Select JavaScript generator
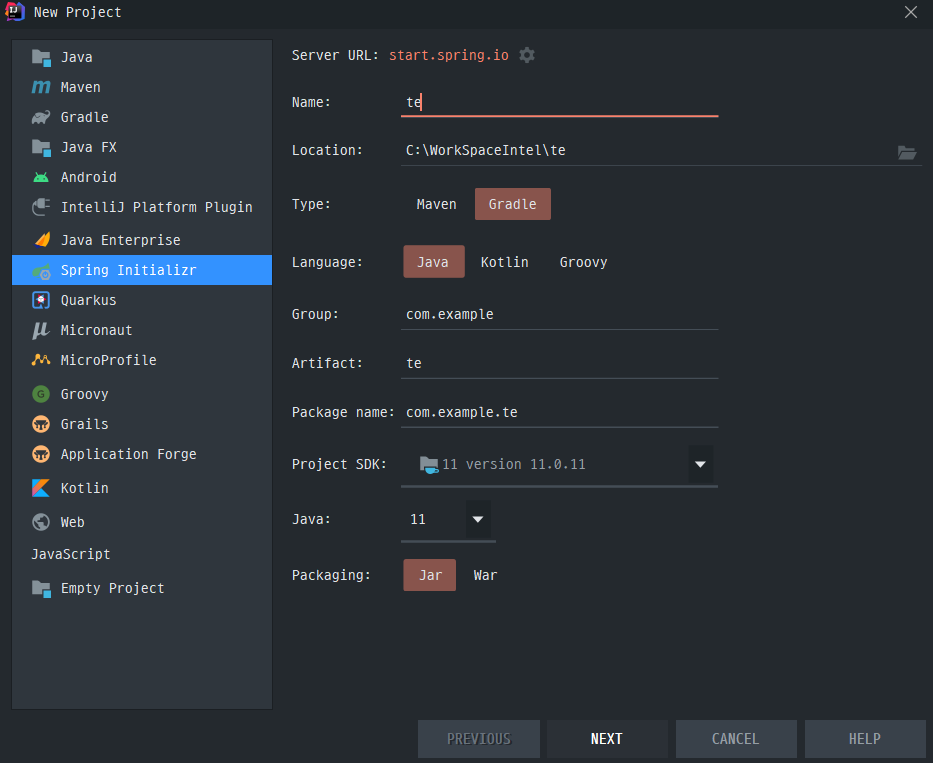The height and width of the screenshot is (763, 933). [x=142, y=554]
